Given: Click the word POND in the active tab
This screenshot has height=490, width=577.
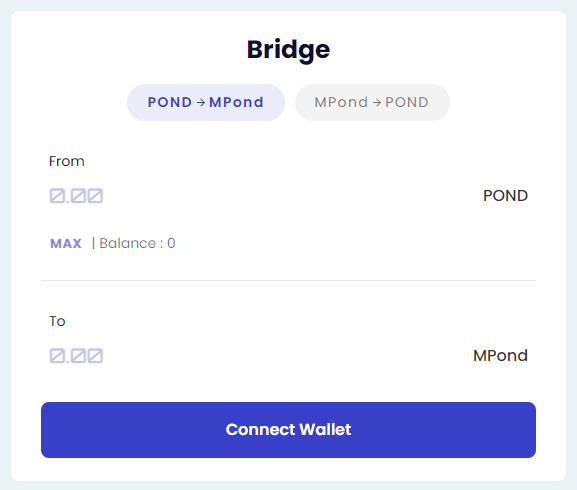Looking at the screenshot, I should (170, 102).
